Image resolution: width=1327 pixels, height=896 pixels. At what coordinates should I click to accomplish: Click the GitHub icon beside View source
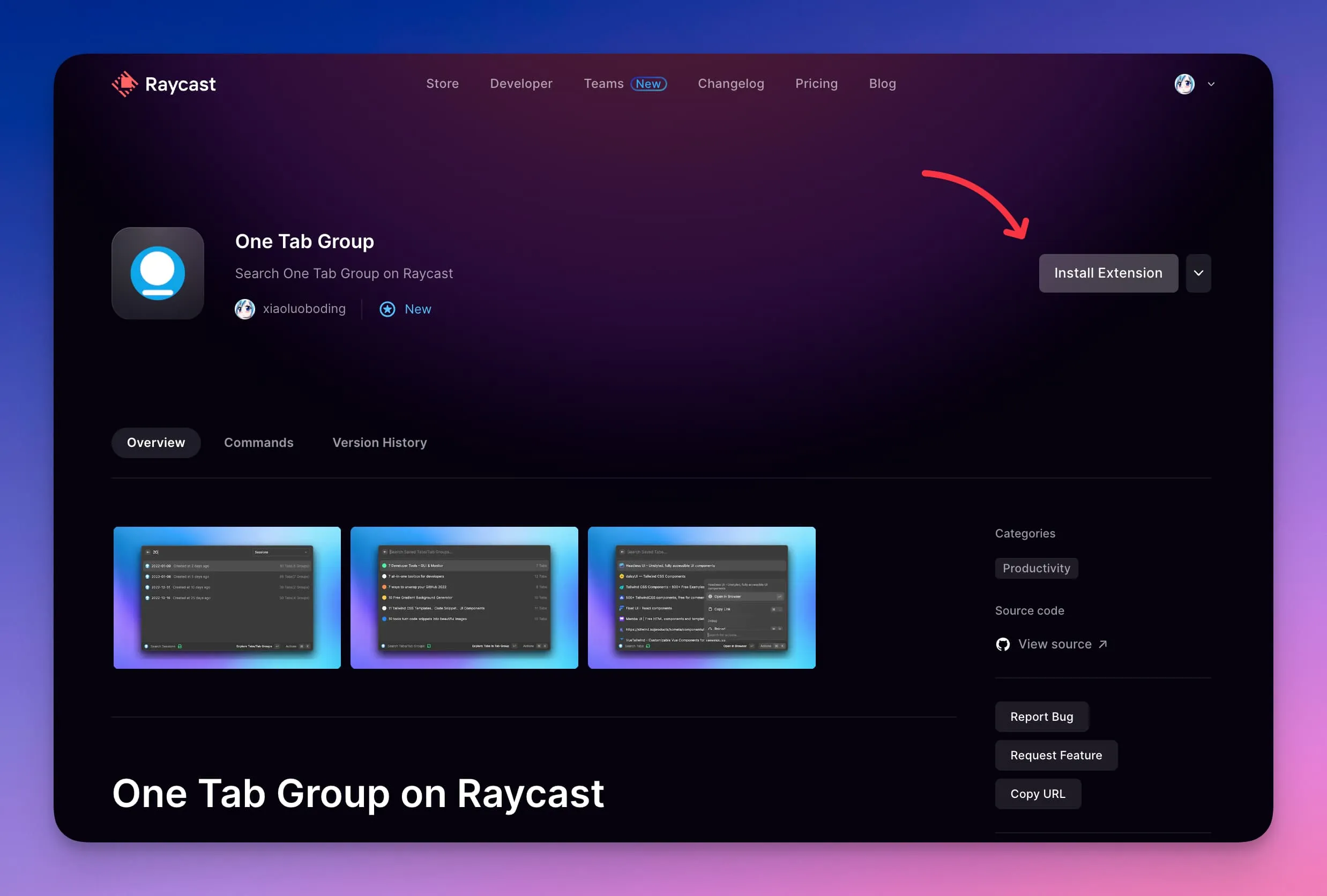click(1003, 644)
